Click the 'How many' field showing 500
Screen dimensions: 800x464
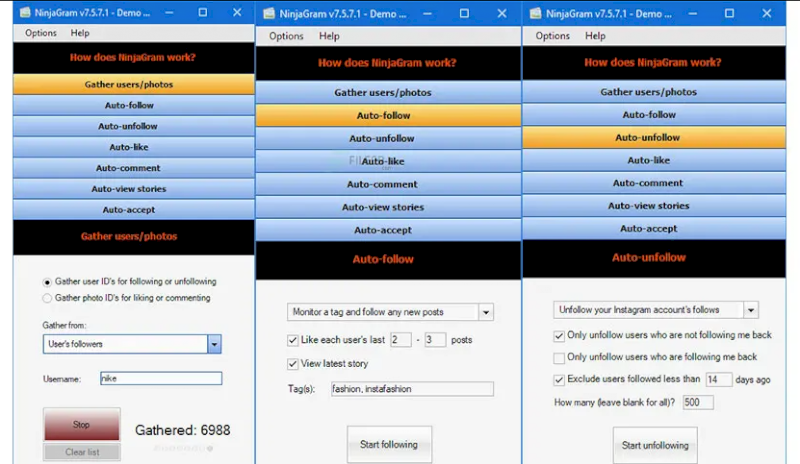pyautogui.click(x=698, y=402)
